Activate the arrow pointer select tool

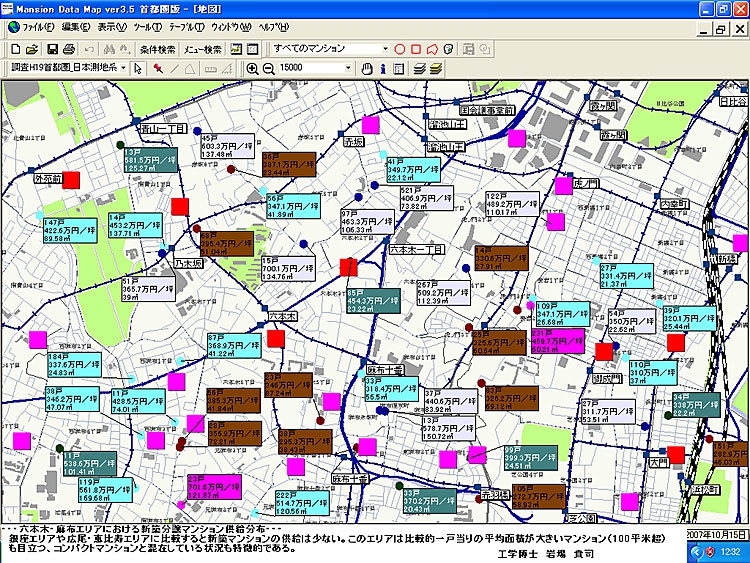138,68
